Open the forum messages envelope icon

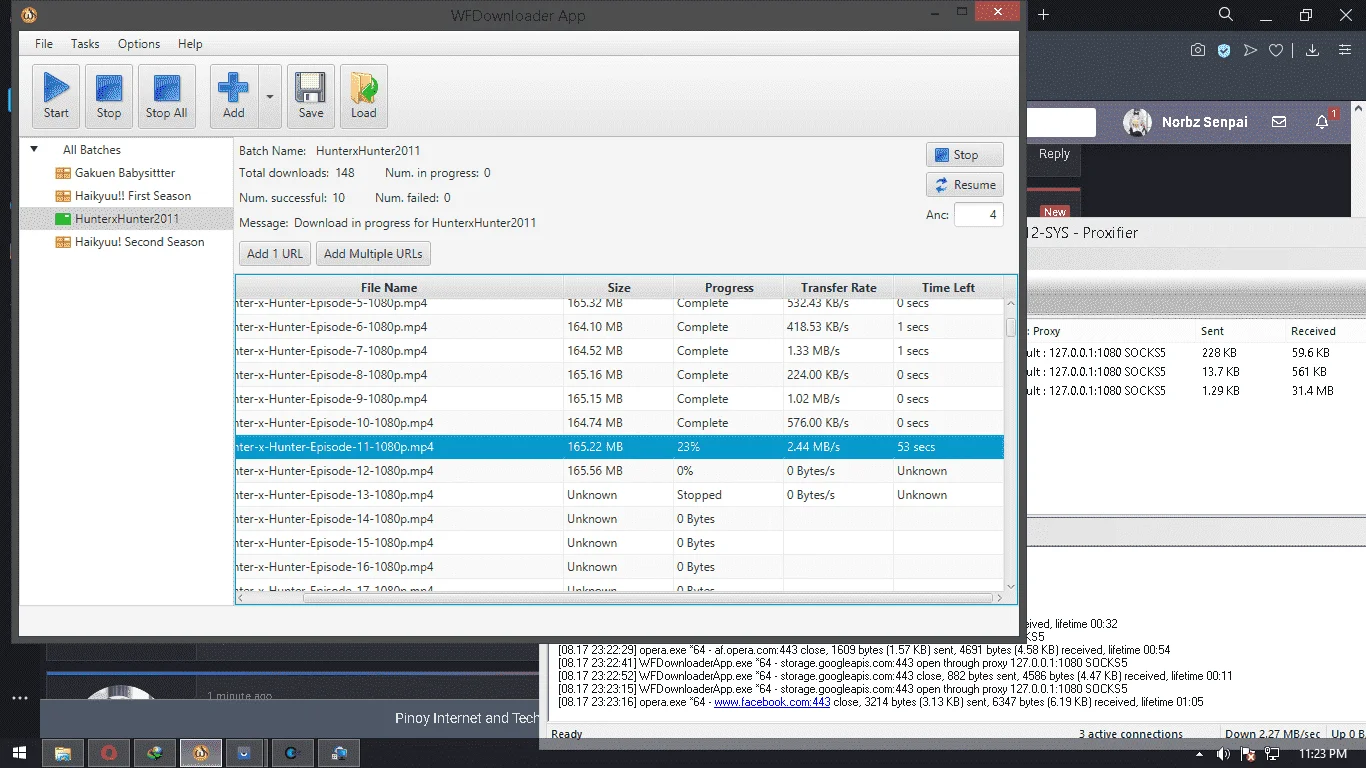(1279, 122)
